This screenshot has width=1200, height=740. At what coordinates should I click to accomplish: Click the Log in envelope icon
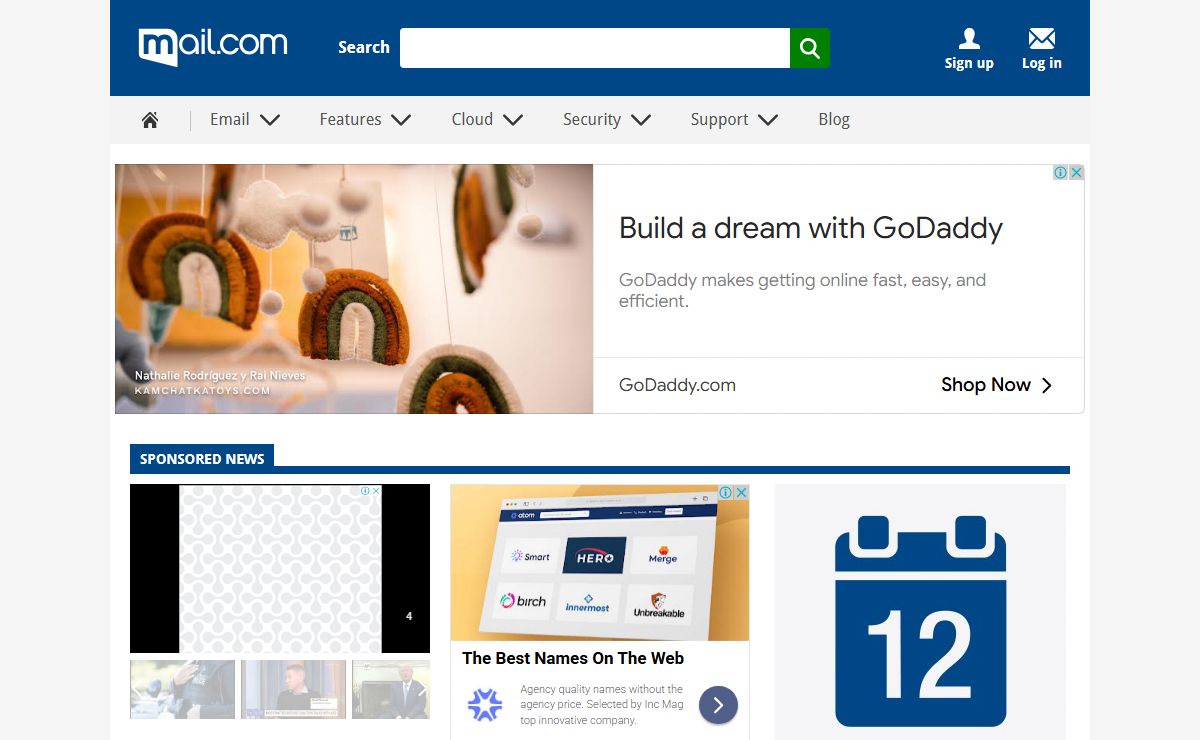(1042, 39)
